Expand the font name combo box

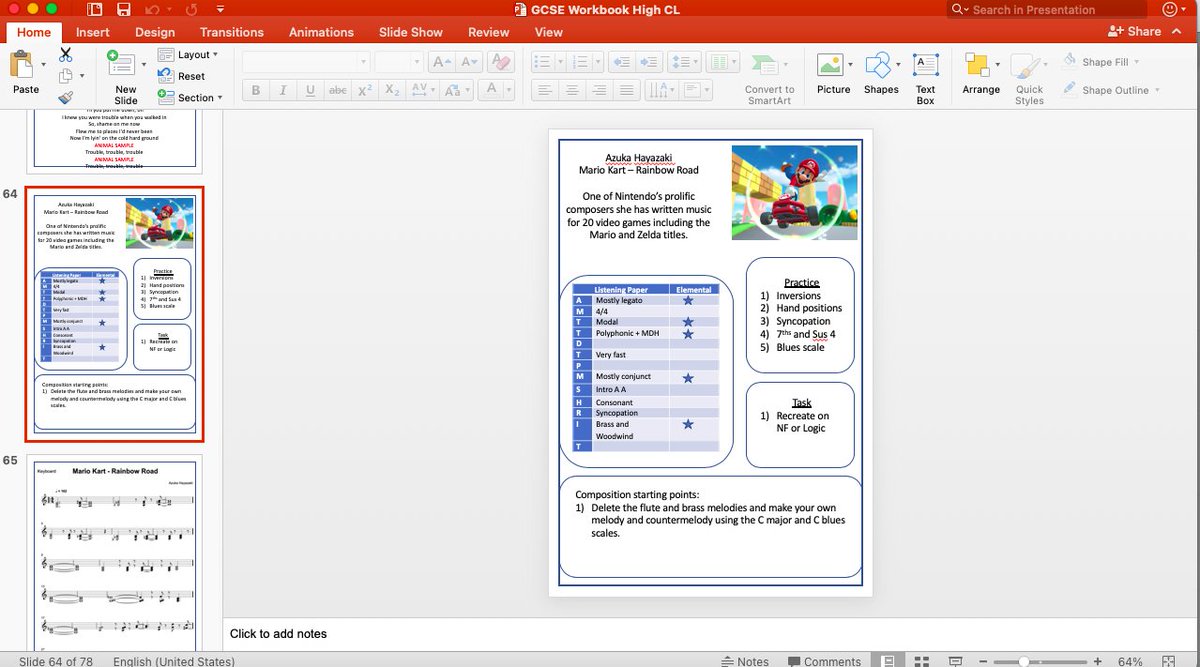[363, 62]
